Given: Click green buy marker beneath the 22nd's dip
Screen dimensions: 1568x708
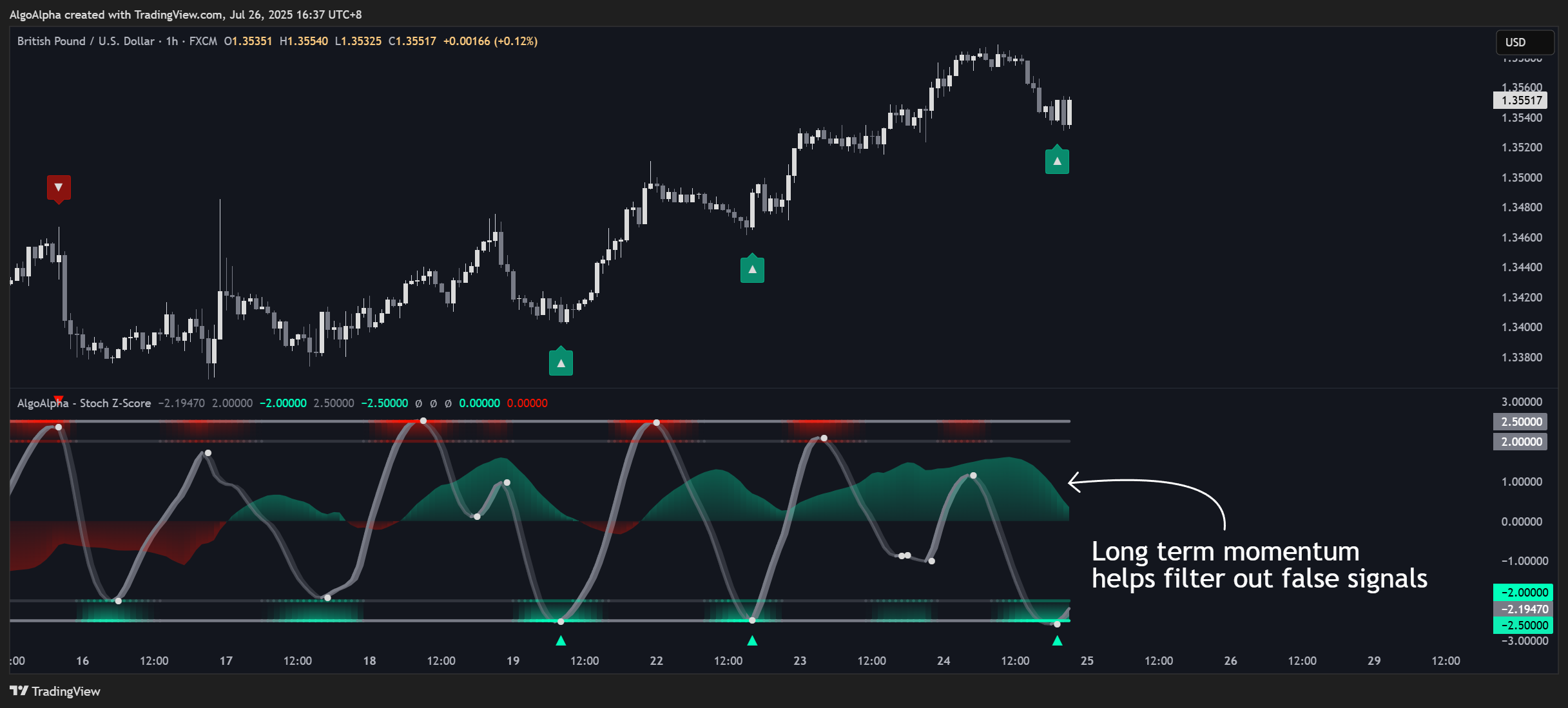Looking at the screenshot, I should [x=752, y=270].
